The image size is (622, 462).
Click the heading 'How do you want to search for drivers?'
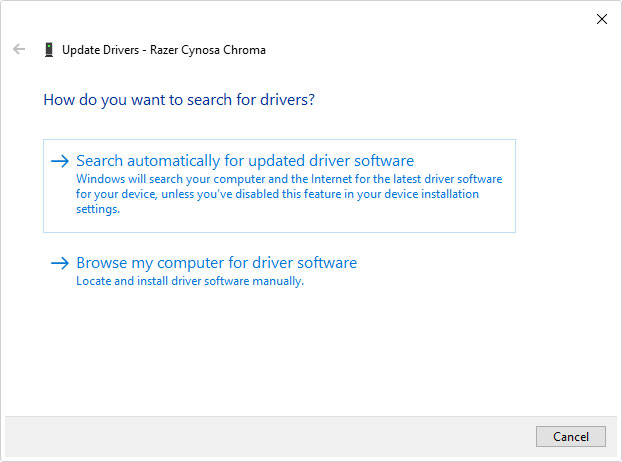(179, 100)
